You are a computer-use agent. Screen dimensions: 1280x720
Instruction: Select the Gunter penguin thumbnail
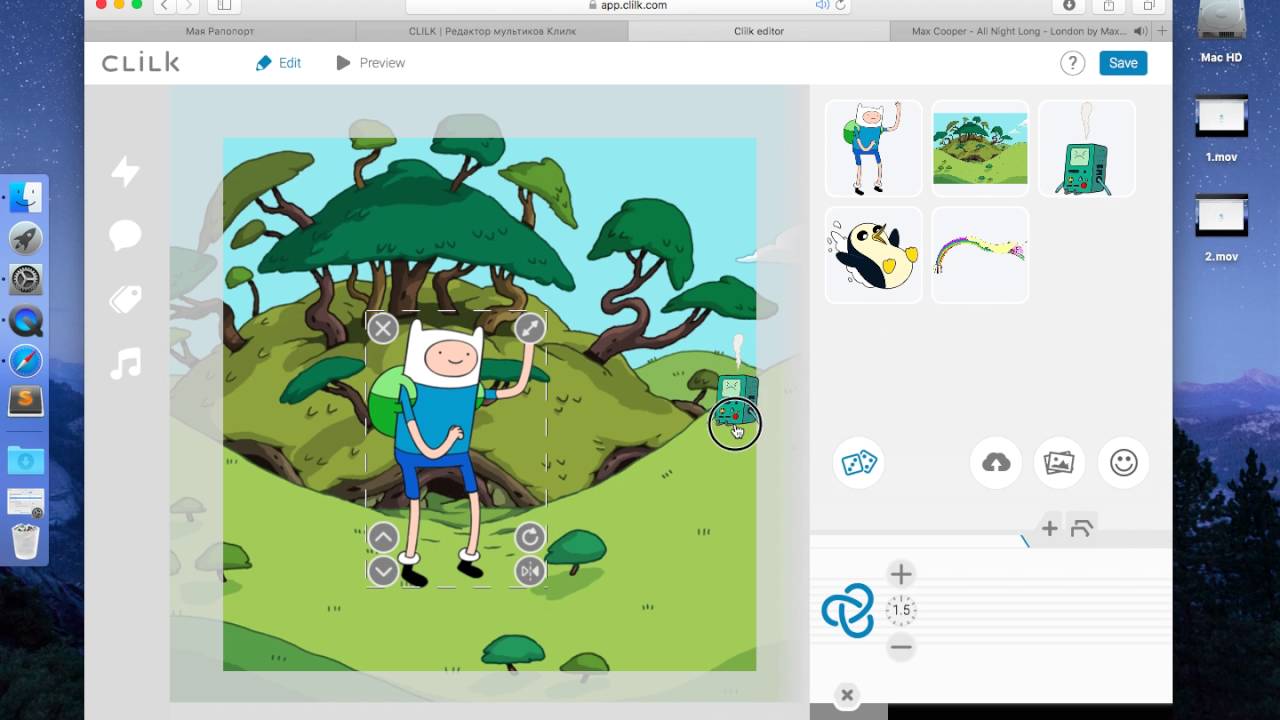[x=874, y=255]
